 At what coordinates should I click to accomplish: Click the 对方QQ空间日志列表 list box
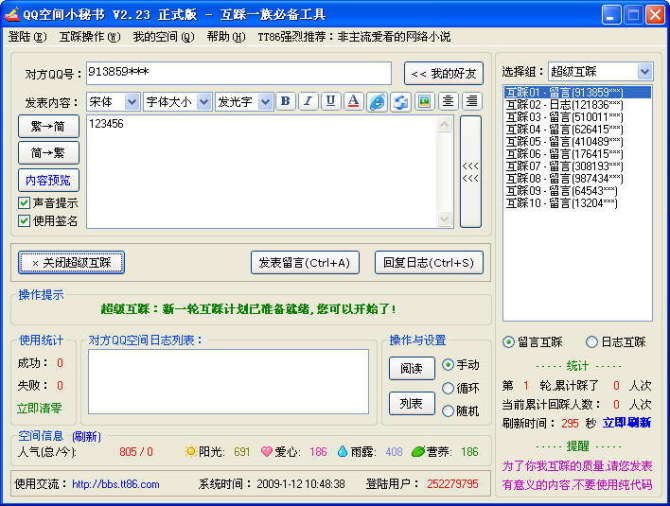coord(228,382)
